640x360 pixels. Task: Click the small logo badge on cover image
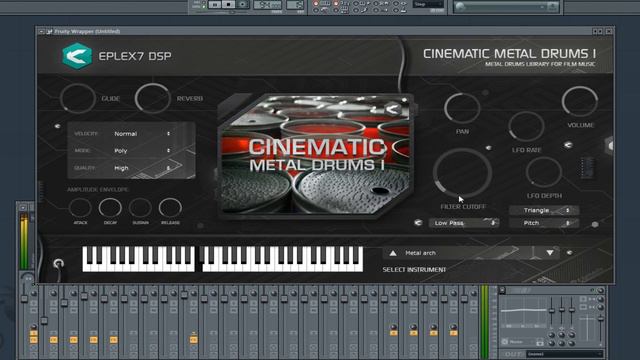coord(393,109)
